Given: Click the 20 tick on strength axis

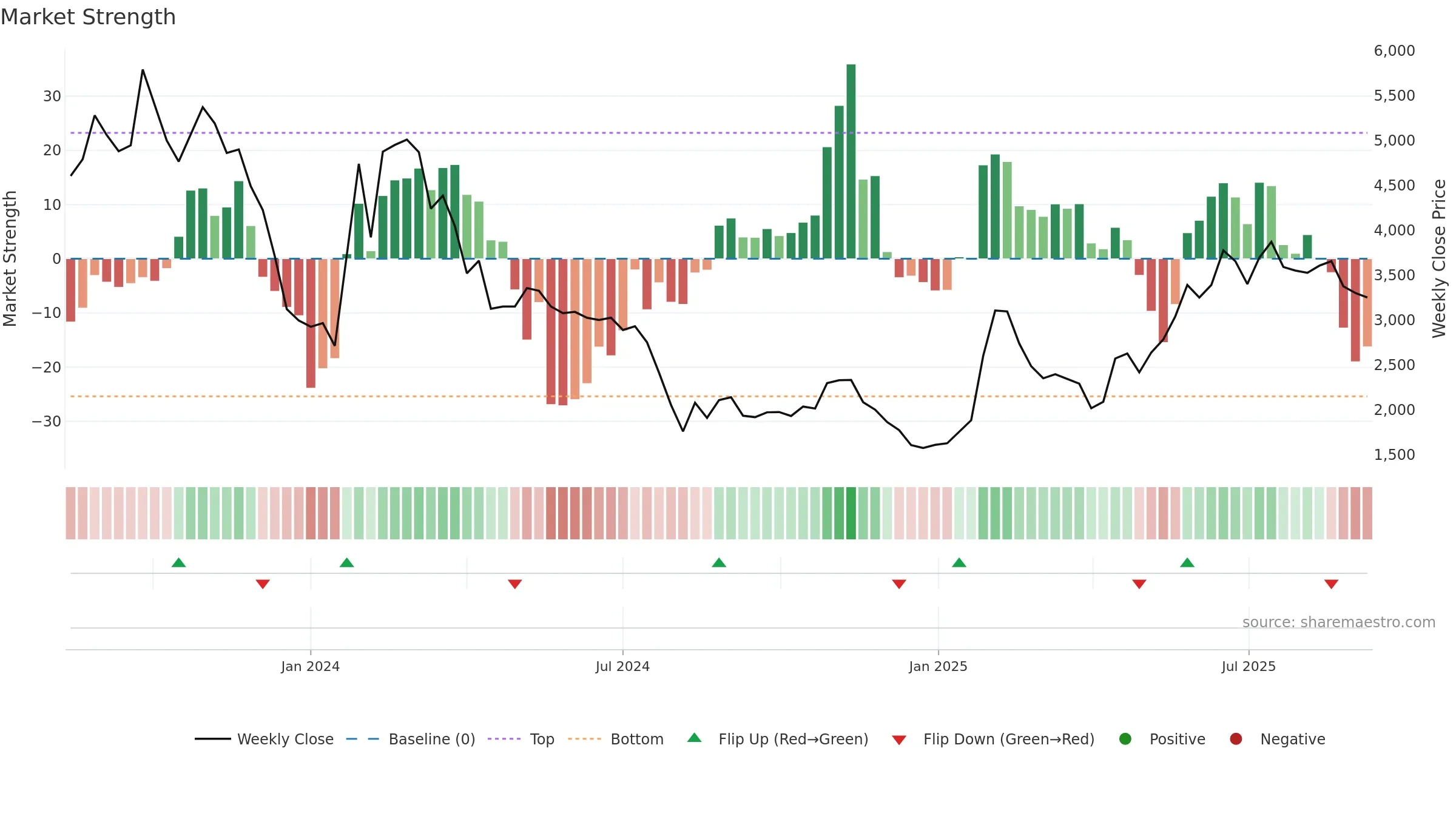Looking at the screenshot, I should [52, 150].
